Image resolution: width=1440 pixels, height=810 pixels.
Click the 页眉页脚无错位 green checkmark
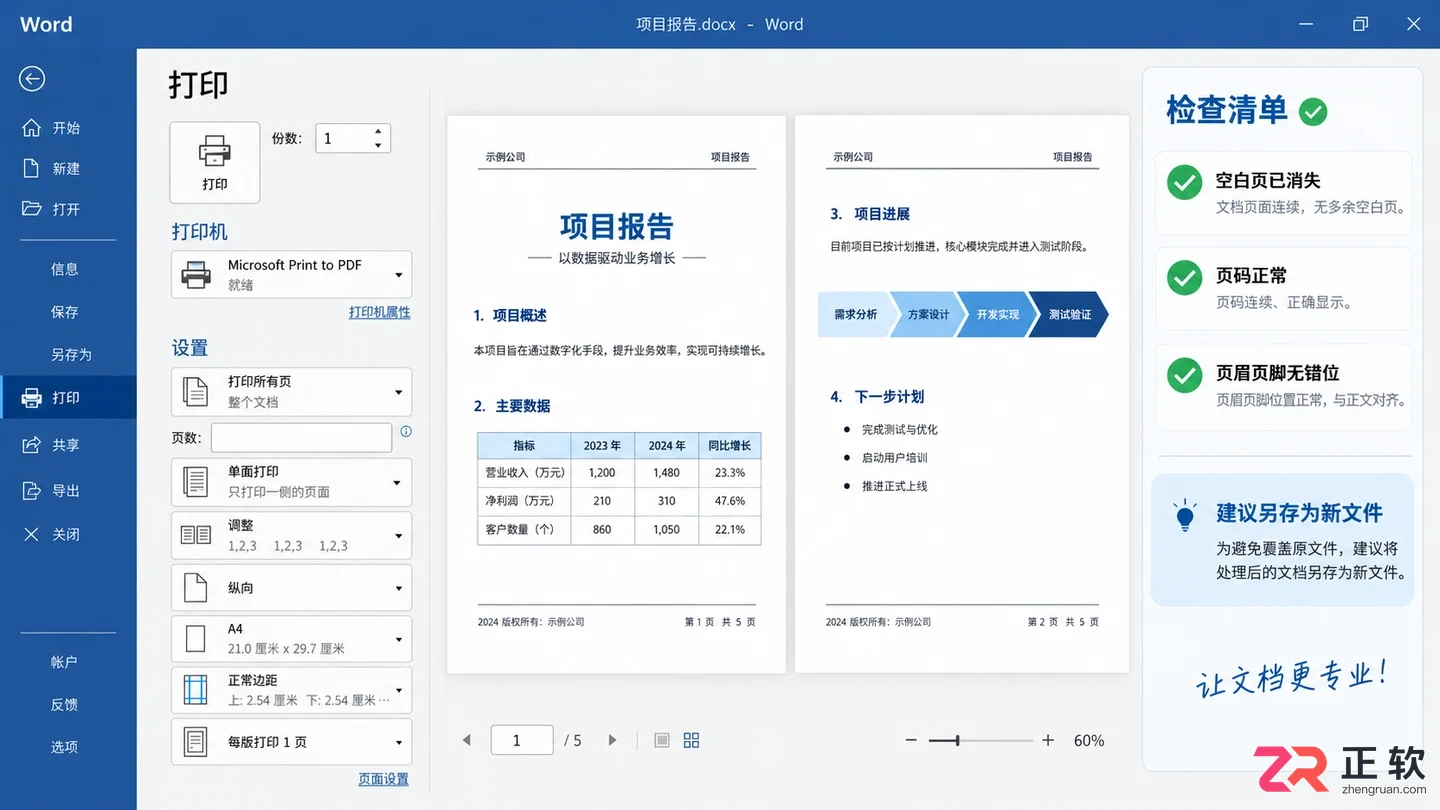tap(1185, 375)
